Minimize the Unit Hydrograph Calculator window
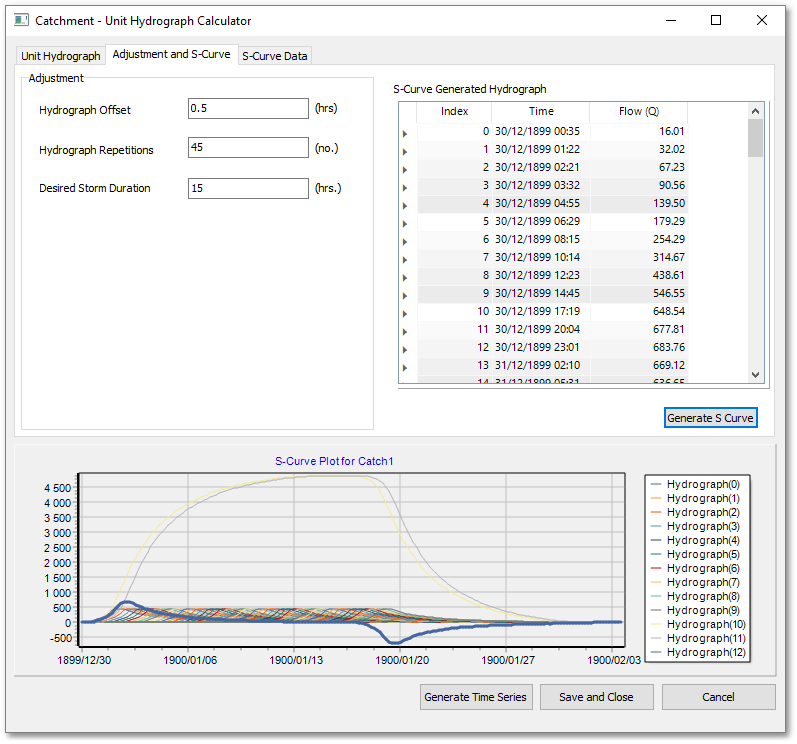Viewport: 797px width, 744px height. coord(671,20)
